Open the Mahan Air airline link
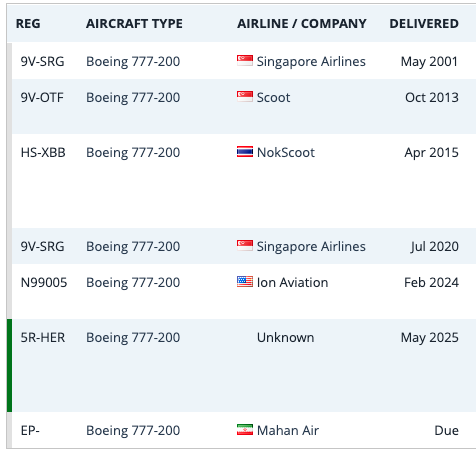 click(288, 431)
